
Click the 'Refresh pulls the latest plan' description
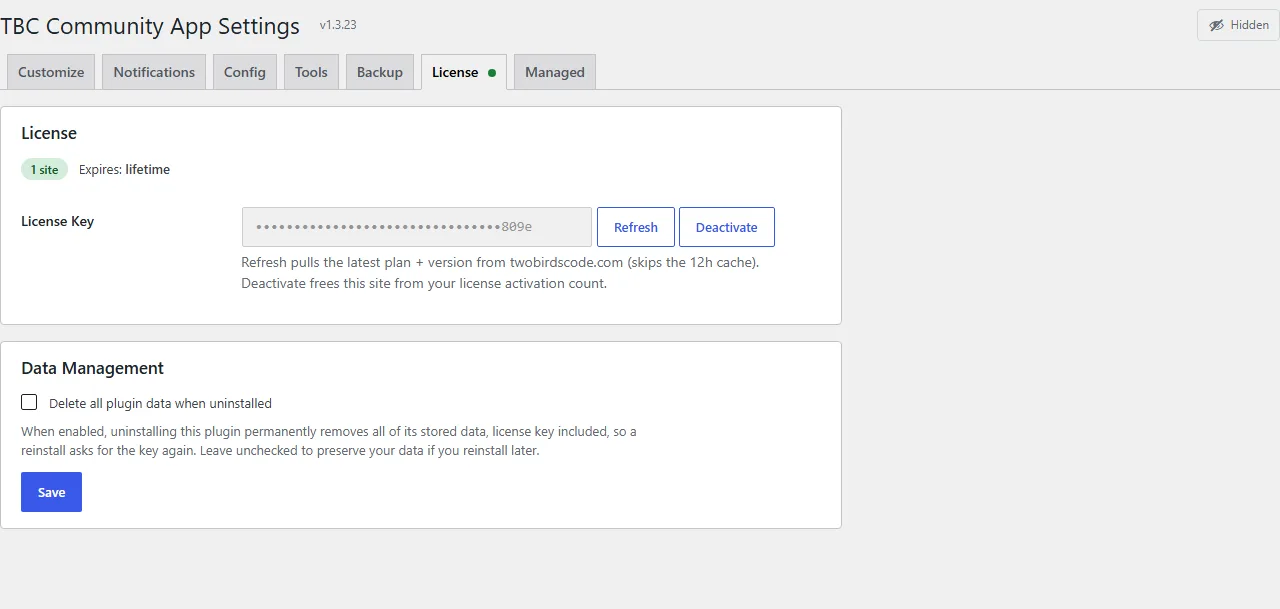coord(500,263)
